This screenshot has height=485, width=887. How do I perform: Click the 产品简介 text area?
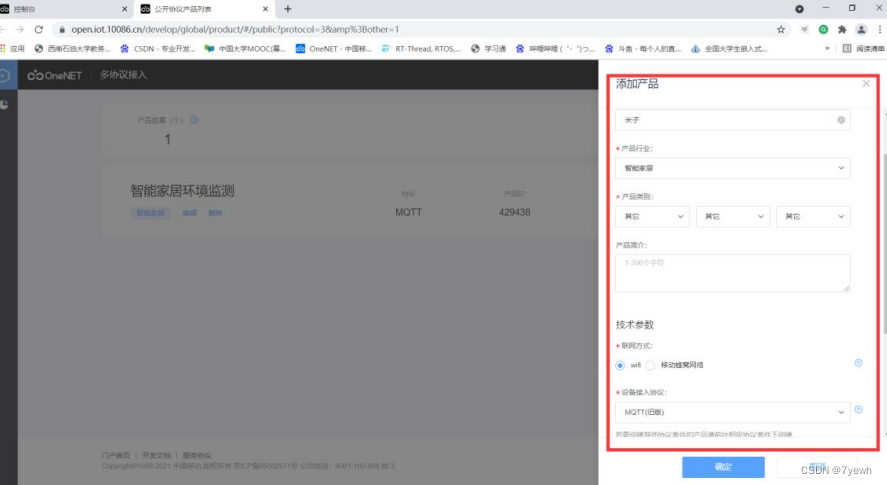pos(733,273)
